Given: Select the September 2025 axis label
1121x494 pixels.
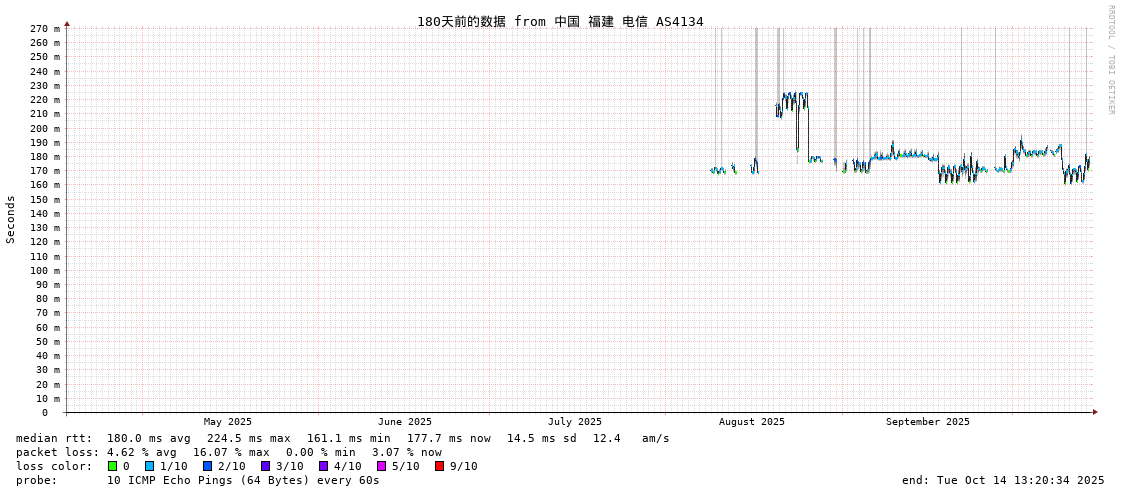Looking at the screenshot, I should (927, 422).
